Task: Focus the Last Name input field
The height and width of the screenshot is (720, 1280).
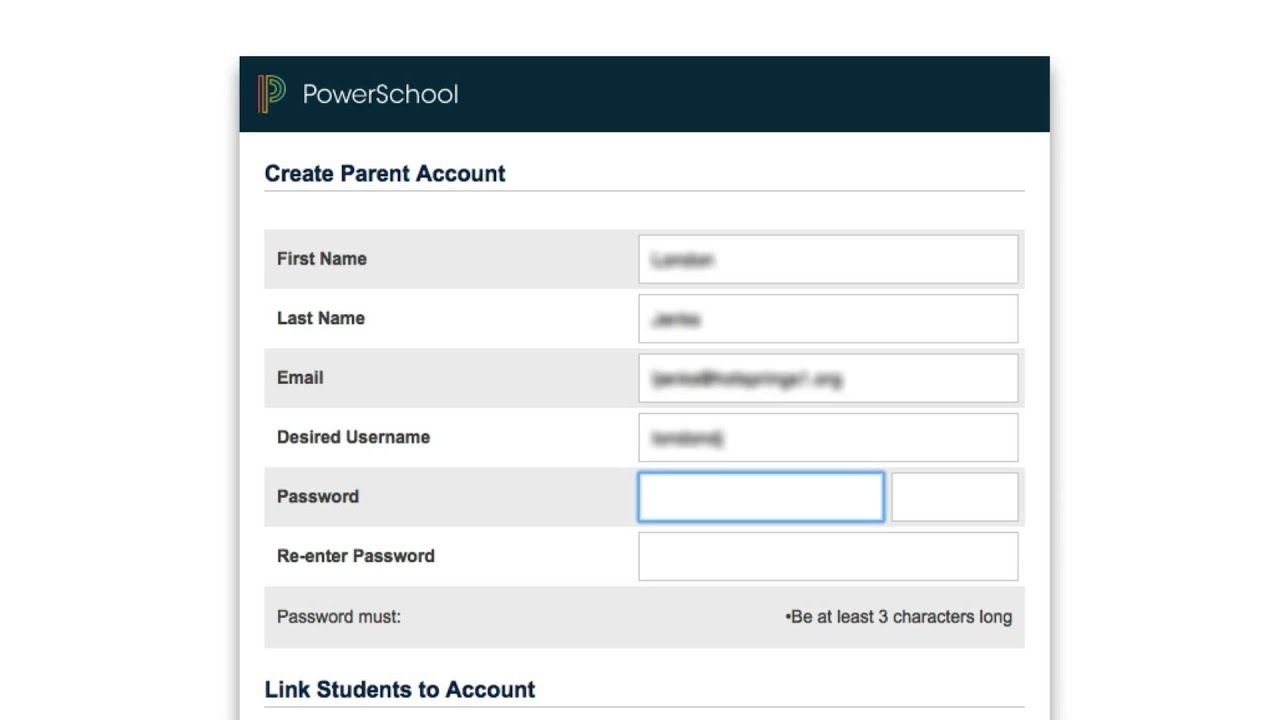Action: pos(828,319)
